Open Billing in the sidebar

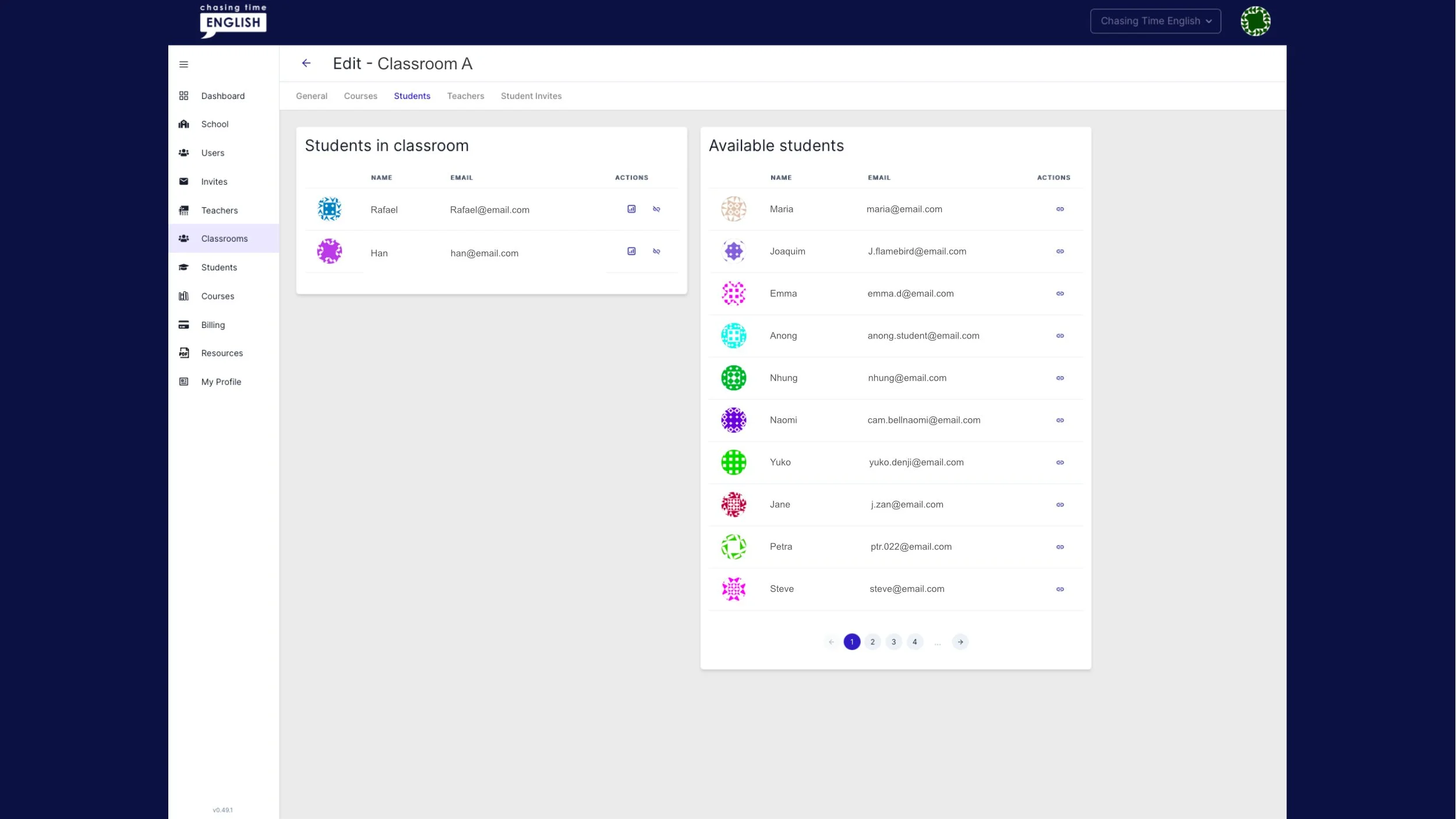[213, 325]
